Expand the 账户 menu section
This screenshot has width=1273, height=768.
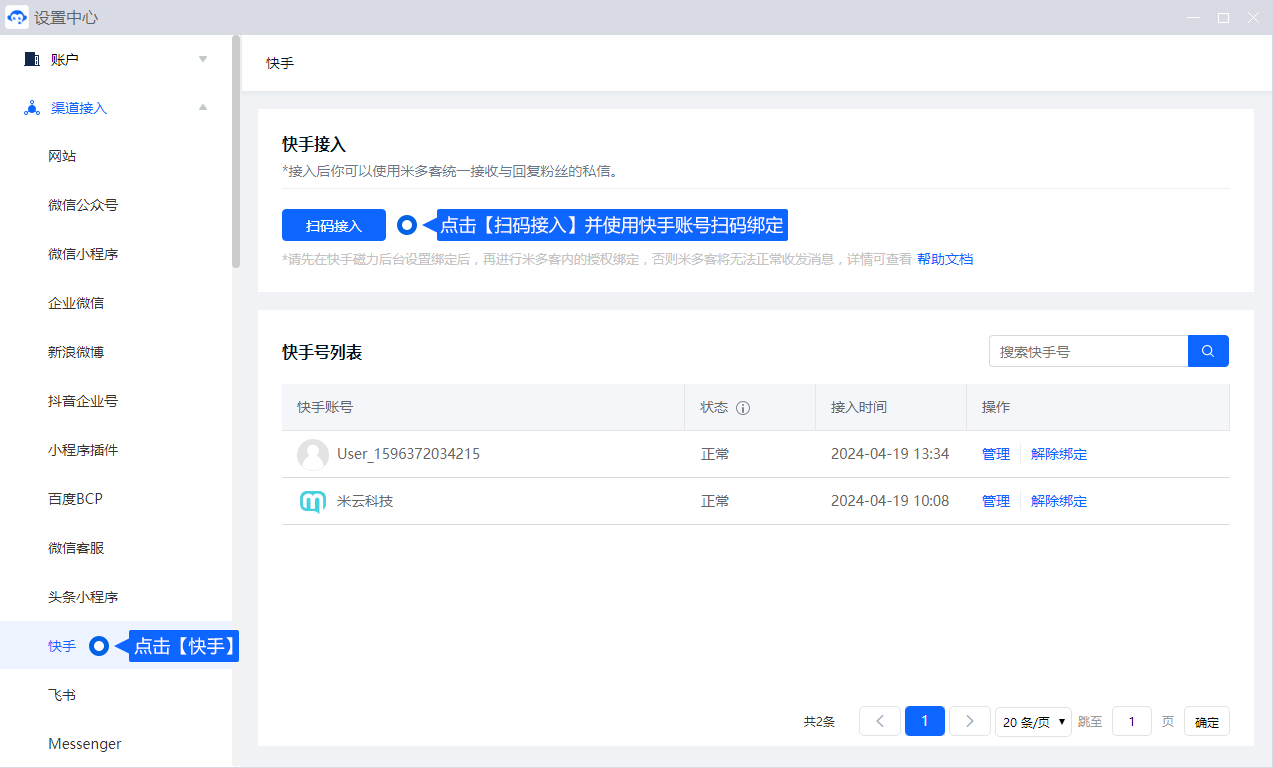tap(203, 59)
